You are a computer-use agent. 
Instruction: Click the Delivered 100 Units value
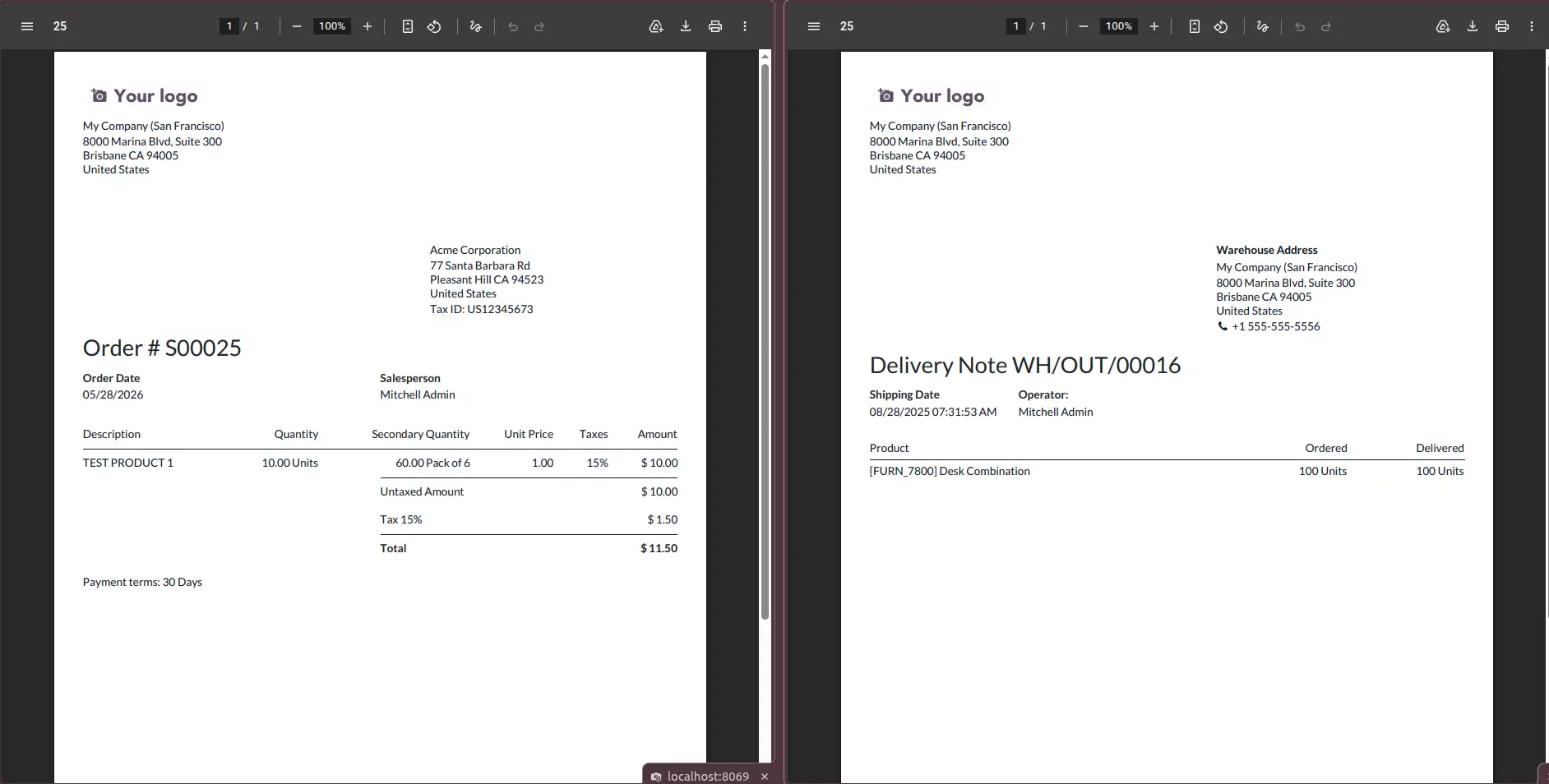(x=1440, y=471)
